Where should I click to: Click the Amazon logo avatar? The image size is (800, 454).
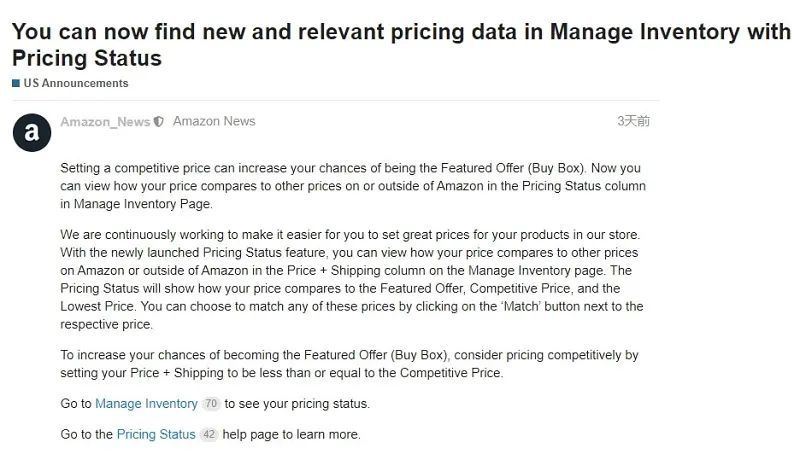(31, 131)
